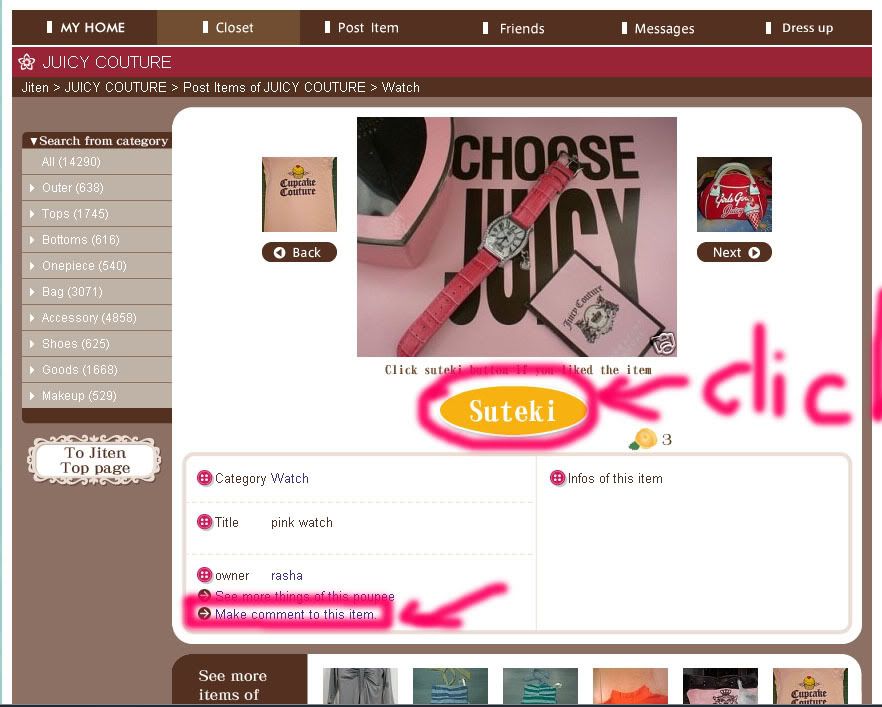Click the pink Category bullet icon
Viewport: 882px width, 707px height.
[x=205, y=478]
